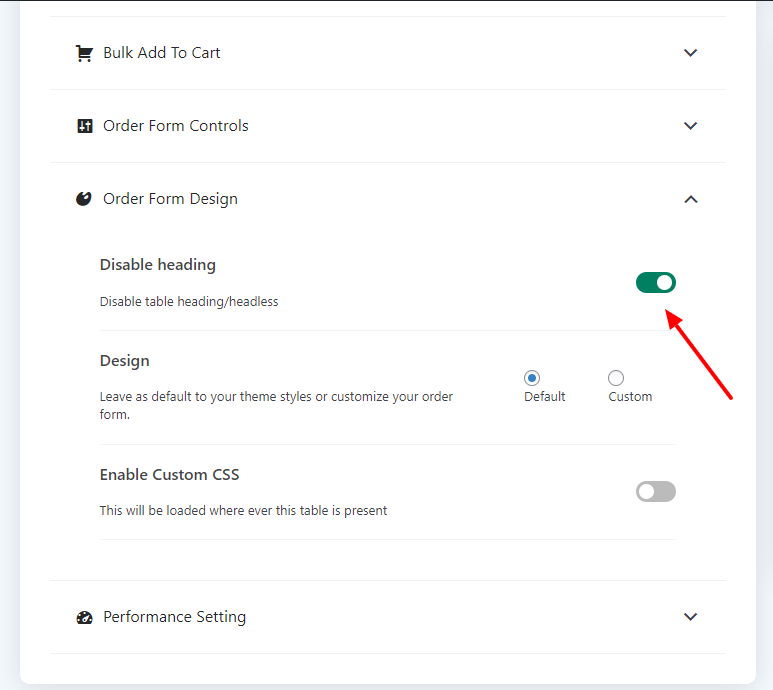Screen dimensions: 773x690
Task: Click the Order Form Design palette icon
Action: (84, 199)
